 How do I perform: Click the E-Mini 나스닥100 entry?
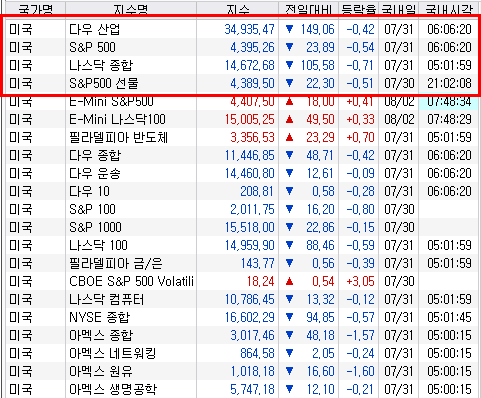(x=117, y=119)
